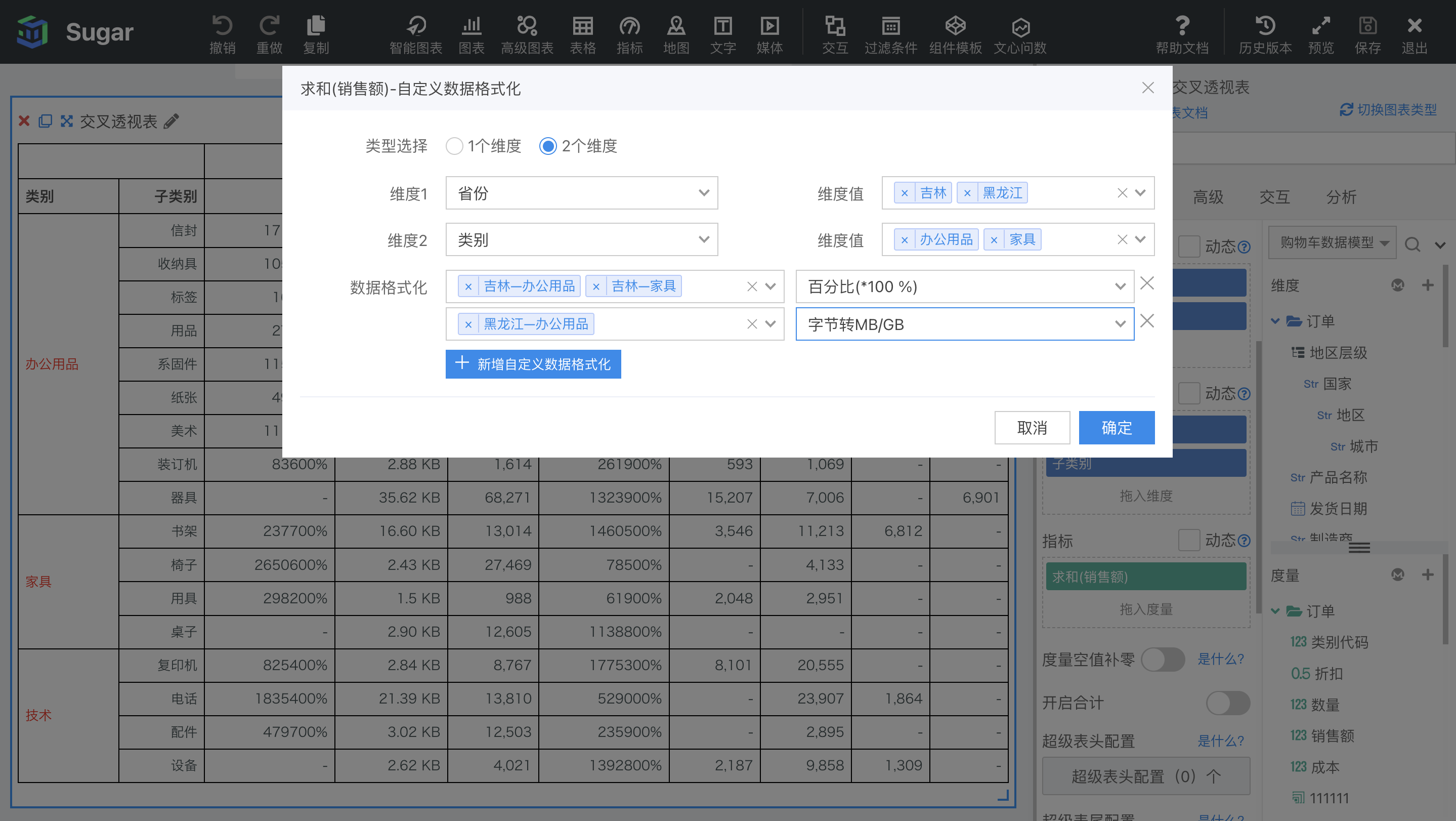1456x821 pixels.
Task: Open the 维度1 省份 dropdown
Action: coord(582,193)
